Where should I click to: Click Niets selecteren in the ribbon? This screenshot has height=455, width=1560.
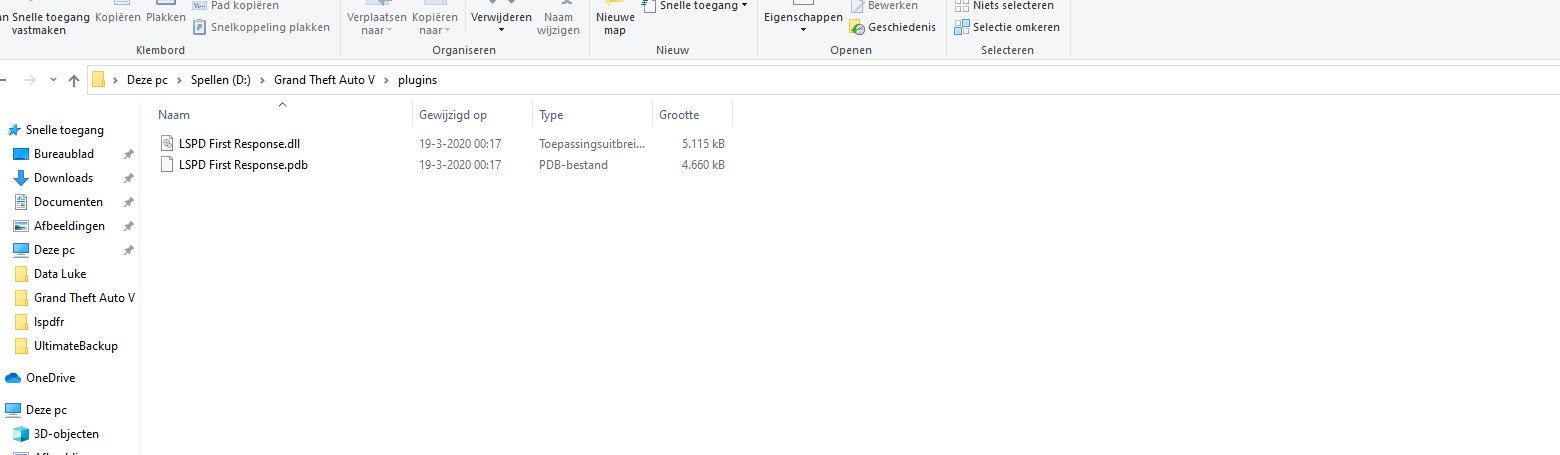1004,6
